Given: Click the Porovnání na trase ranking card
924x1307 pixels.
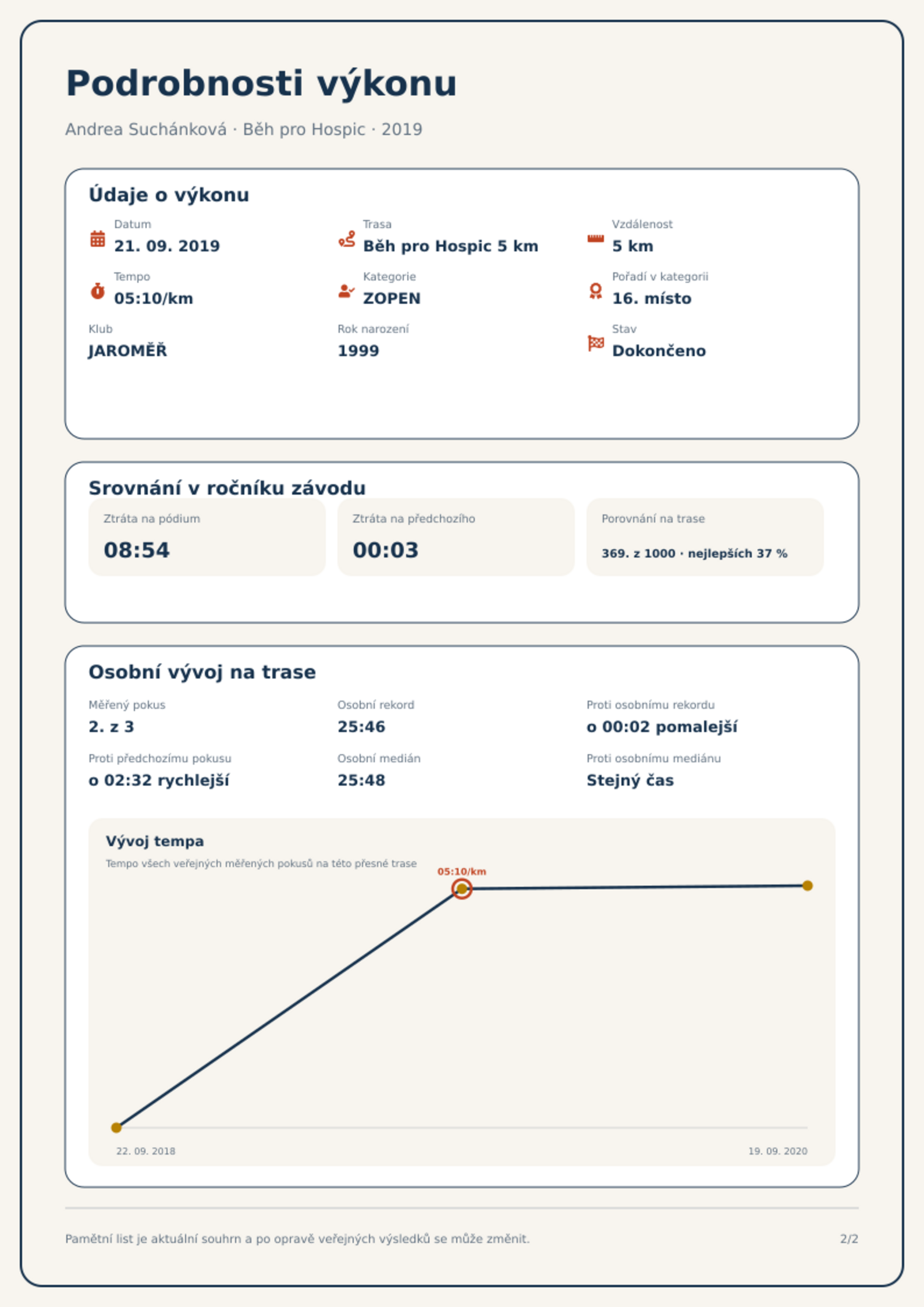Looking at the screenshot, I should tap(705, 537).
